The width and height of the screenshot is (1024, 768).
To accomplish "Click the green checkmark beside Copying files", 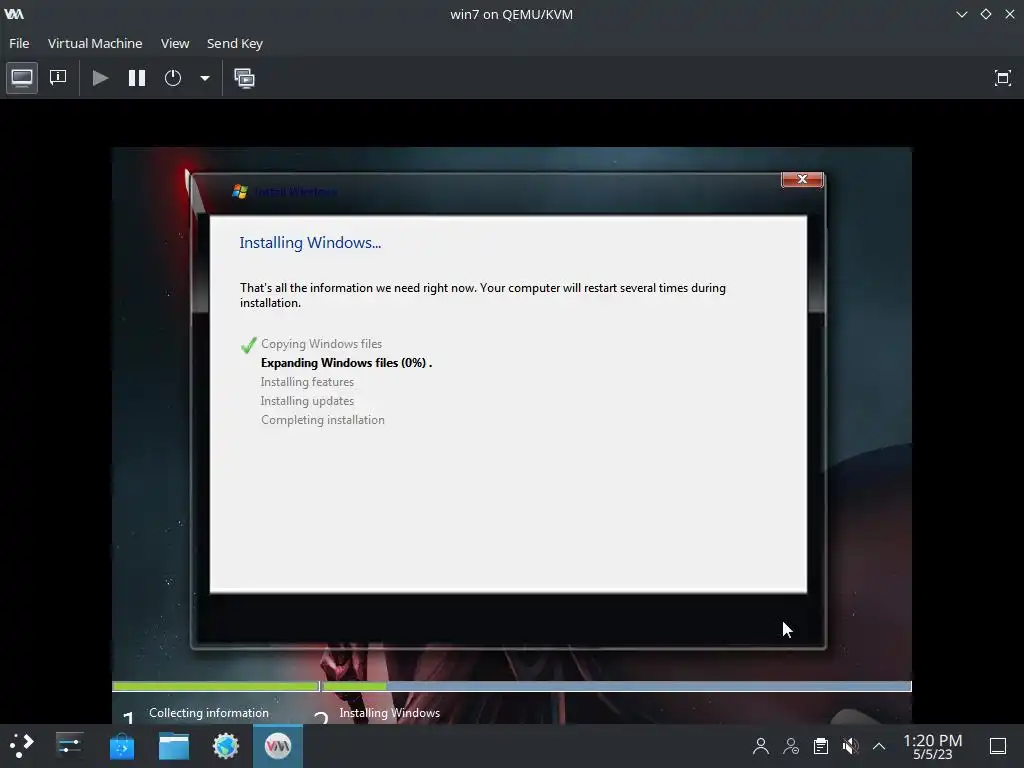I will tap(248, 345).
